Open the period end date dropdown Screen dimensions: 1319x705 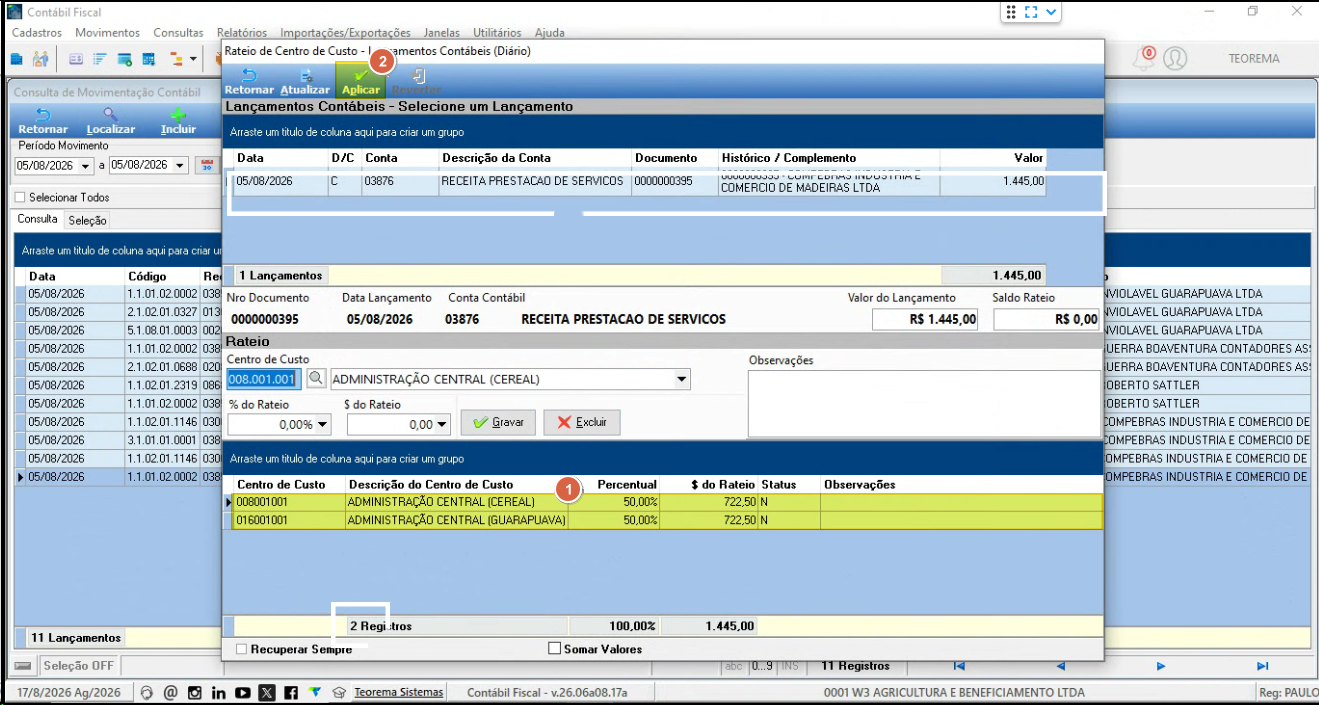[180, 166]
